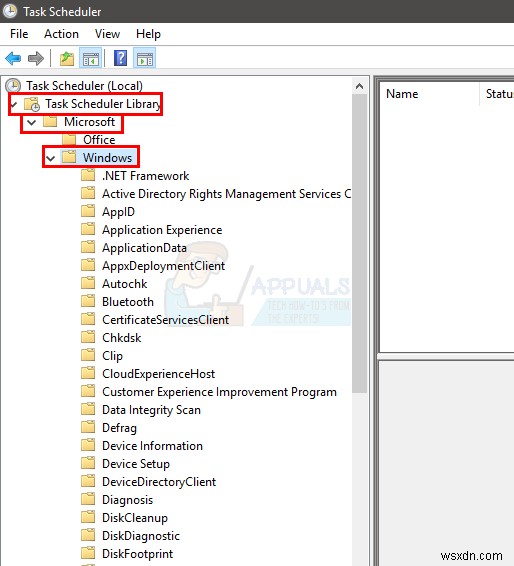Click the AppID folder icon
This screenshot has height=566, width=514.
tap(88, 211)
